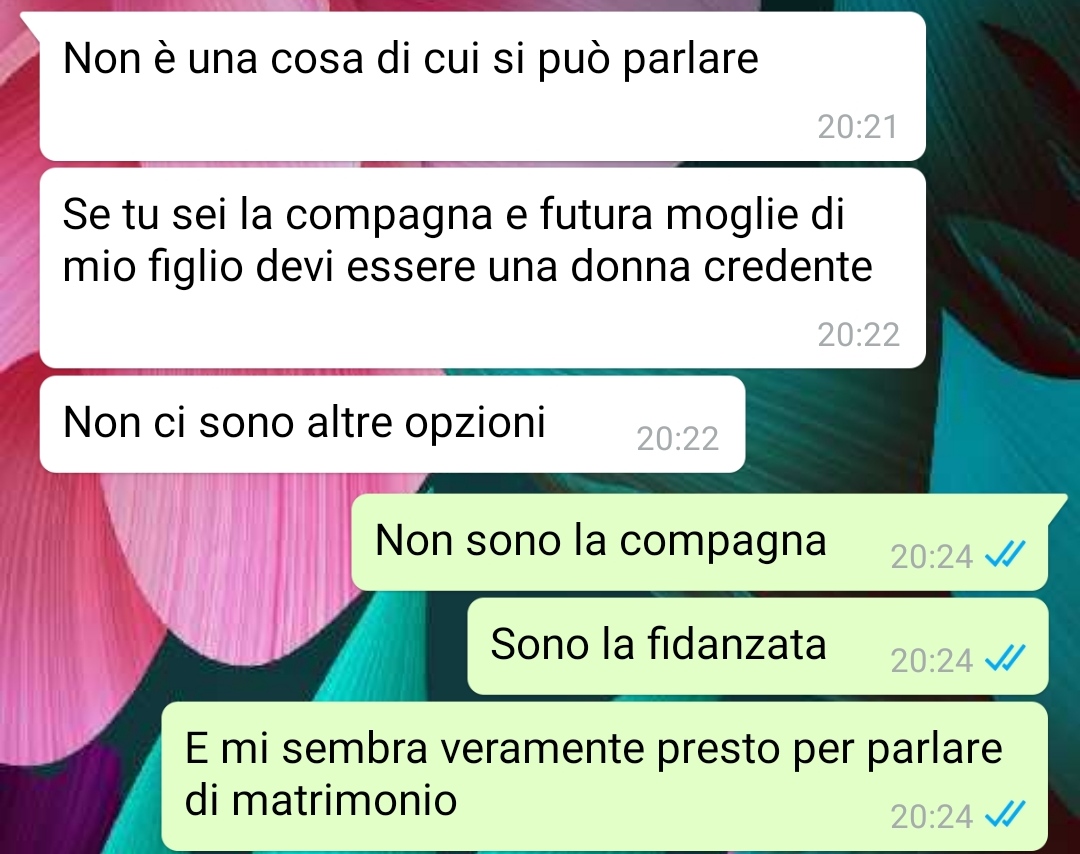Tap the 20:24 time beside 'Sono la fidanzata'
The height and width of the screenshot is (854, 1080).
pyautogui.click(x=931, y=660)
